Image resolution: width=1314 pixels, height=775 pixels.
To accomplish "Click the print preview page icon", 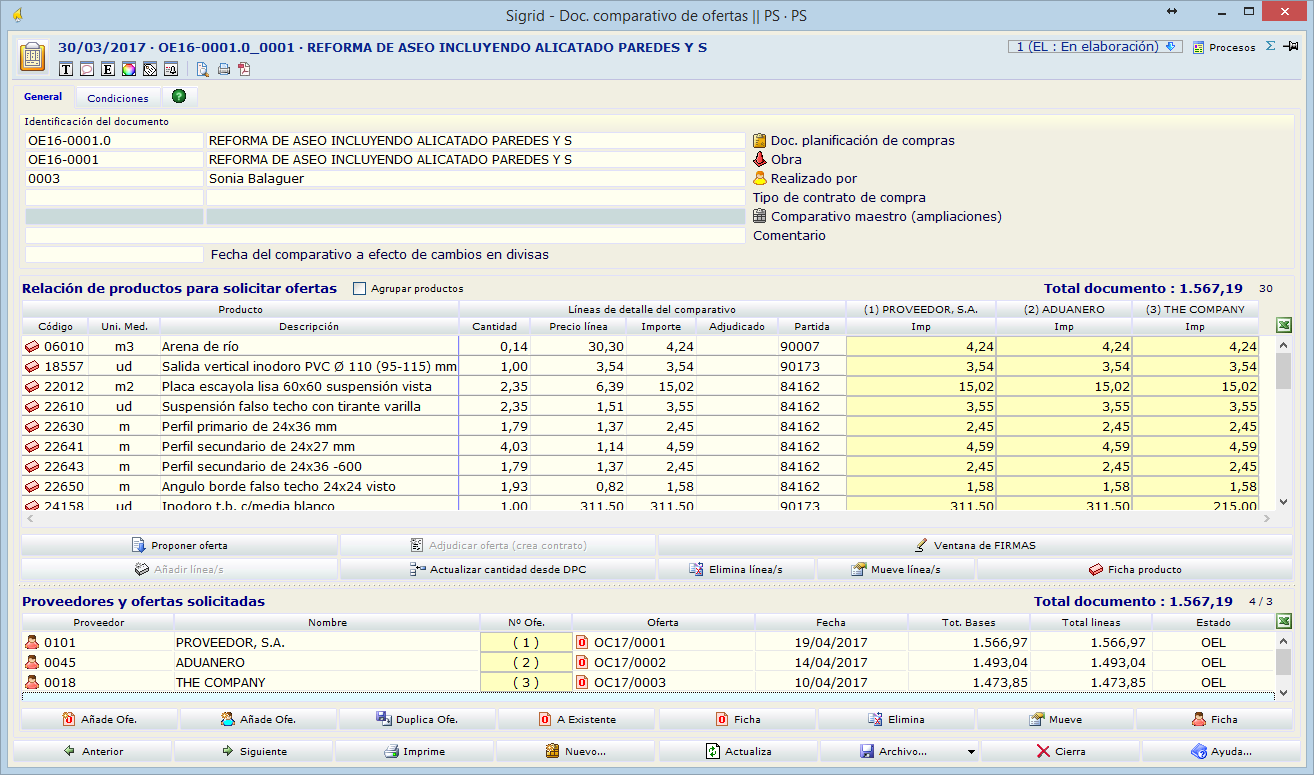I will 202,69.
